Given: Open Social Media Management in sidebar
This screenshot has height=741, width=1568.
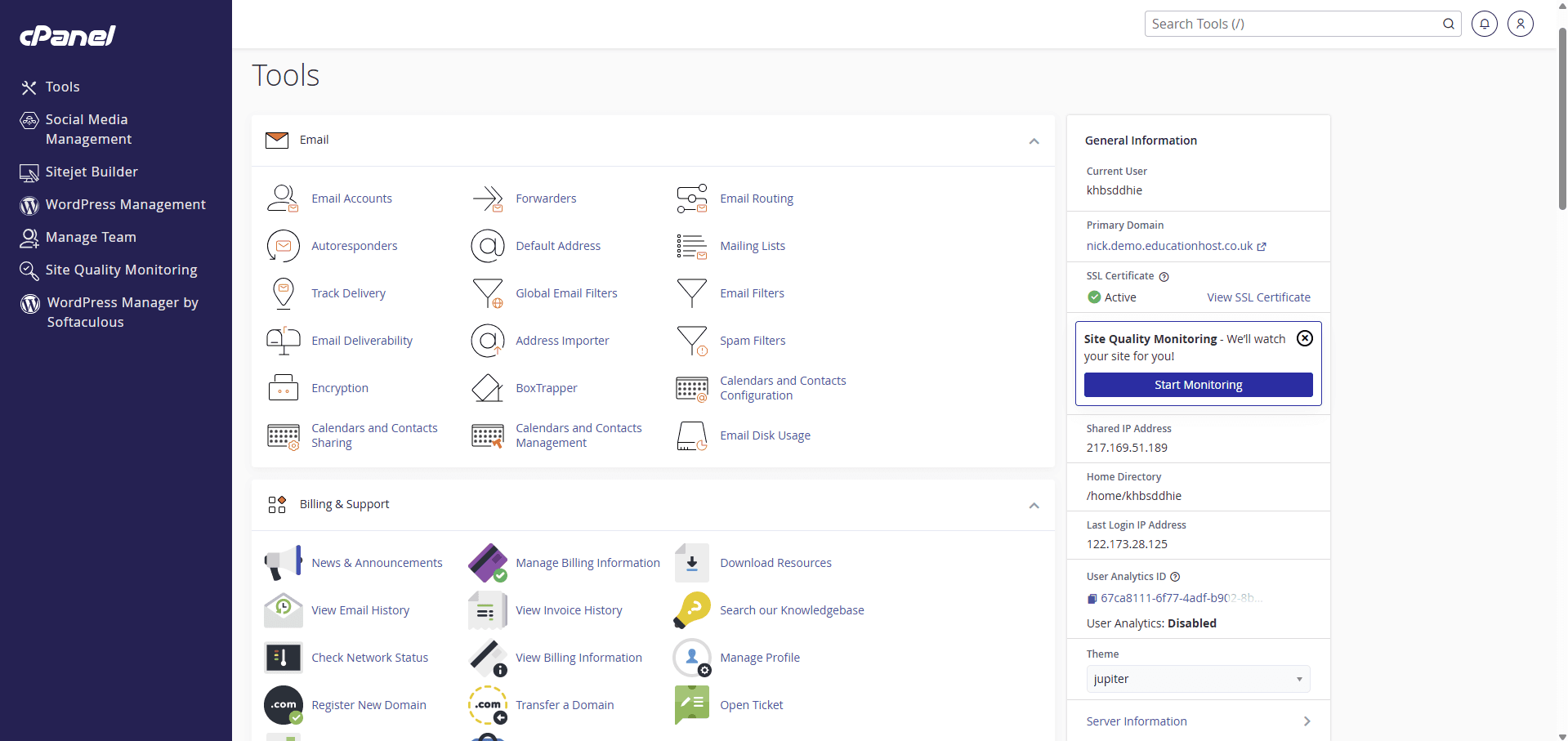Looking at the screenshot, I should click(87, 129).
